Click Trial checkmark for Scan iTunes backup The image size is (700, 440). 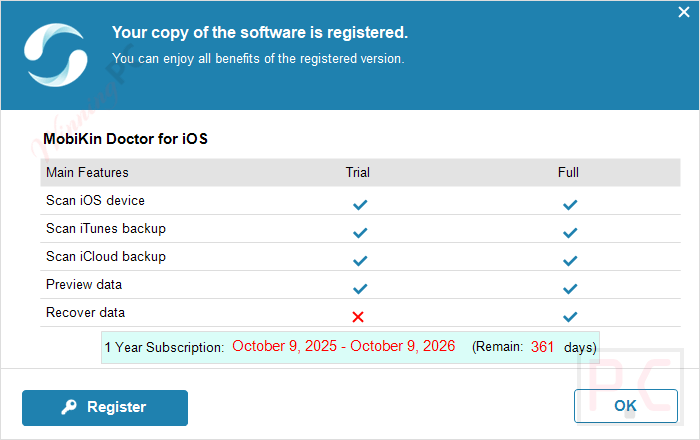[x=360, y=233]
